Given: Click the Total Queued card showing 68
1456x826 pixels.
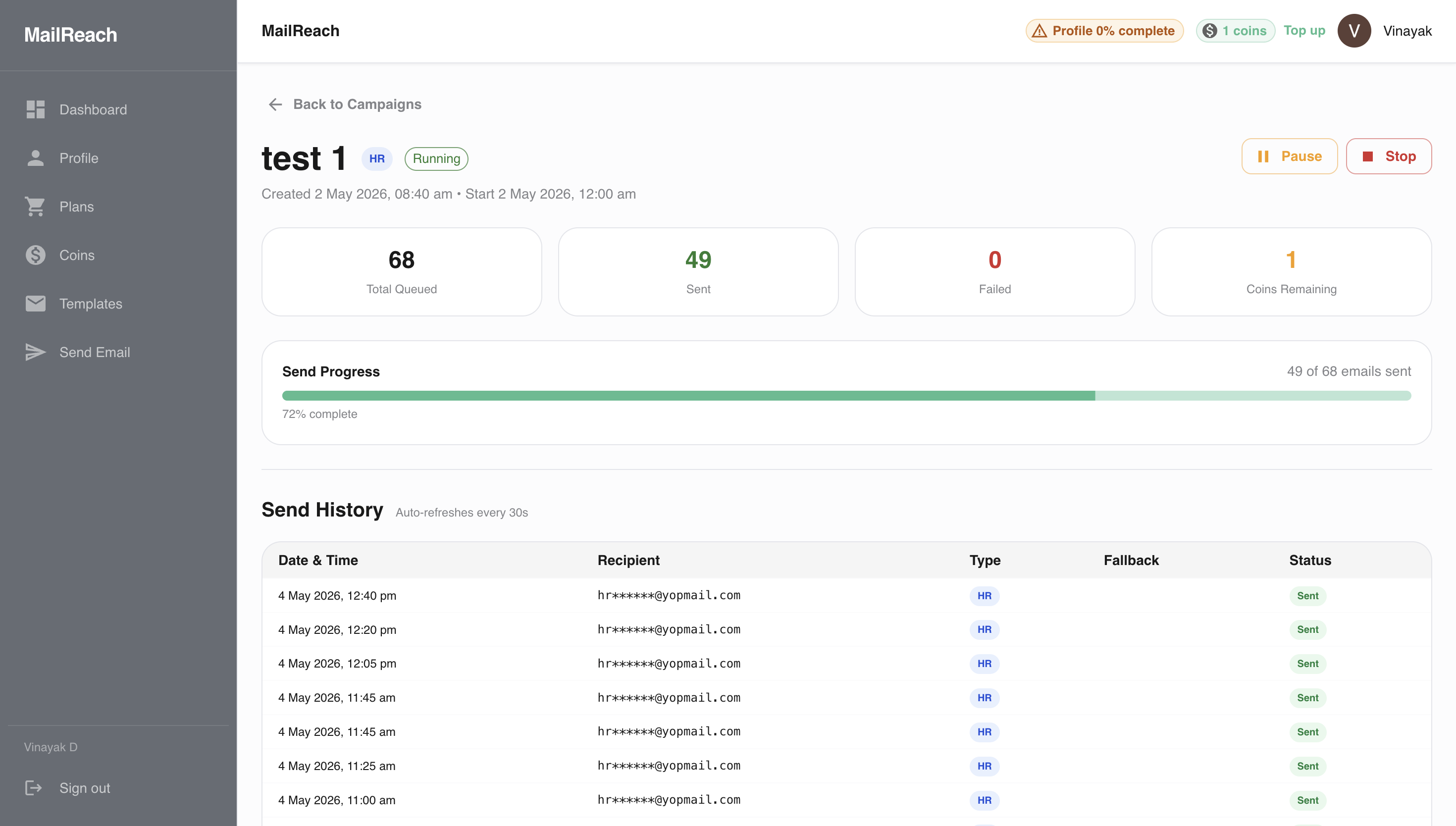Looking at the screenshot, I should [x=402, y=272].
